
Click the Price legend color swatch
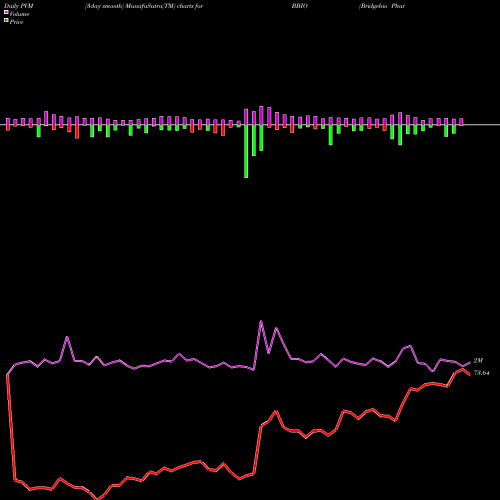pyautogui.click(x=6, y=21)
